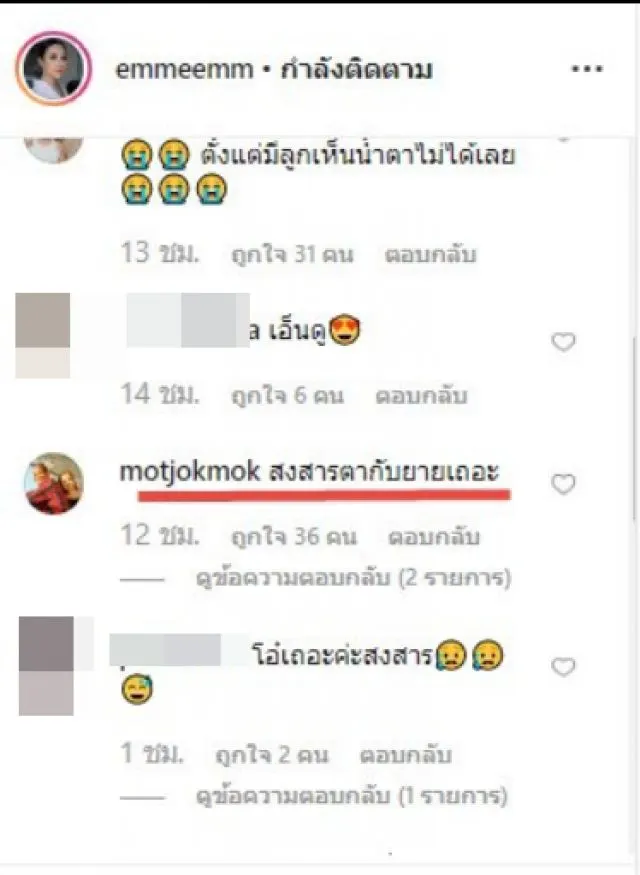Expand 2 replies under motjokmok comment

[x=354, y=578]
